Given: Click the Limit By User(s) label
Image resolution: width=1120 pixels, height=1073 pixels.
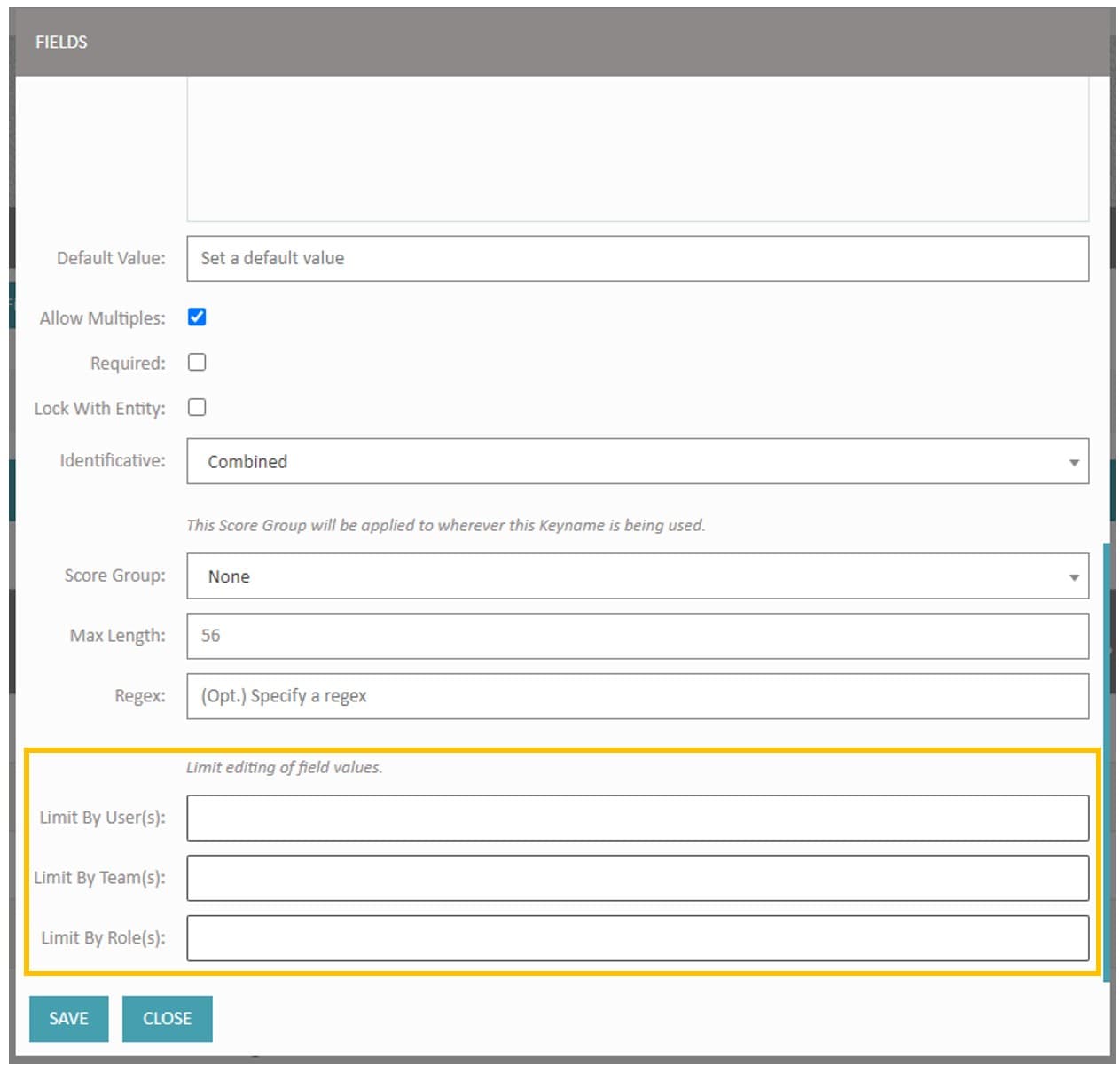Looking at the screenshot, I should (102, 818).
